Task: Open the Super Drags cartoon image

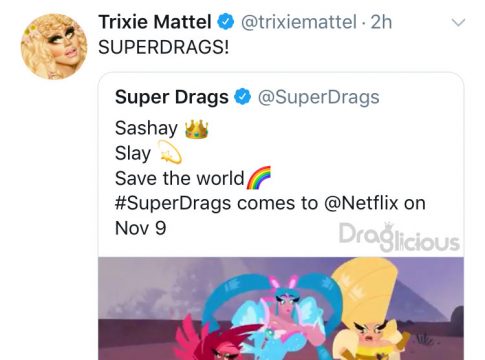Action: click(281, 308)
